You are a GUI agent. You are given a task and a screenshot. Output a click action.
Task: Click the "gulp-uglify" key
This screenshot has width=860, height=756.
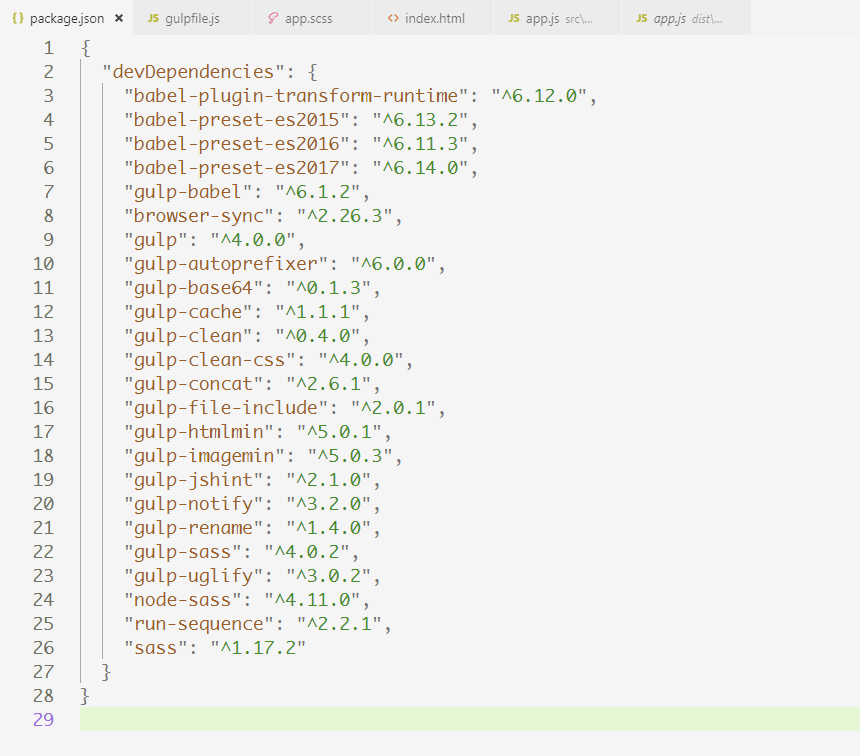coord(194,576)
